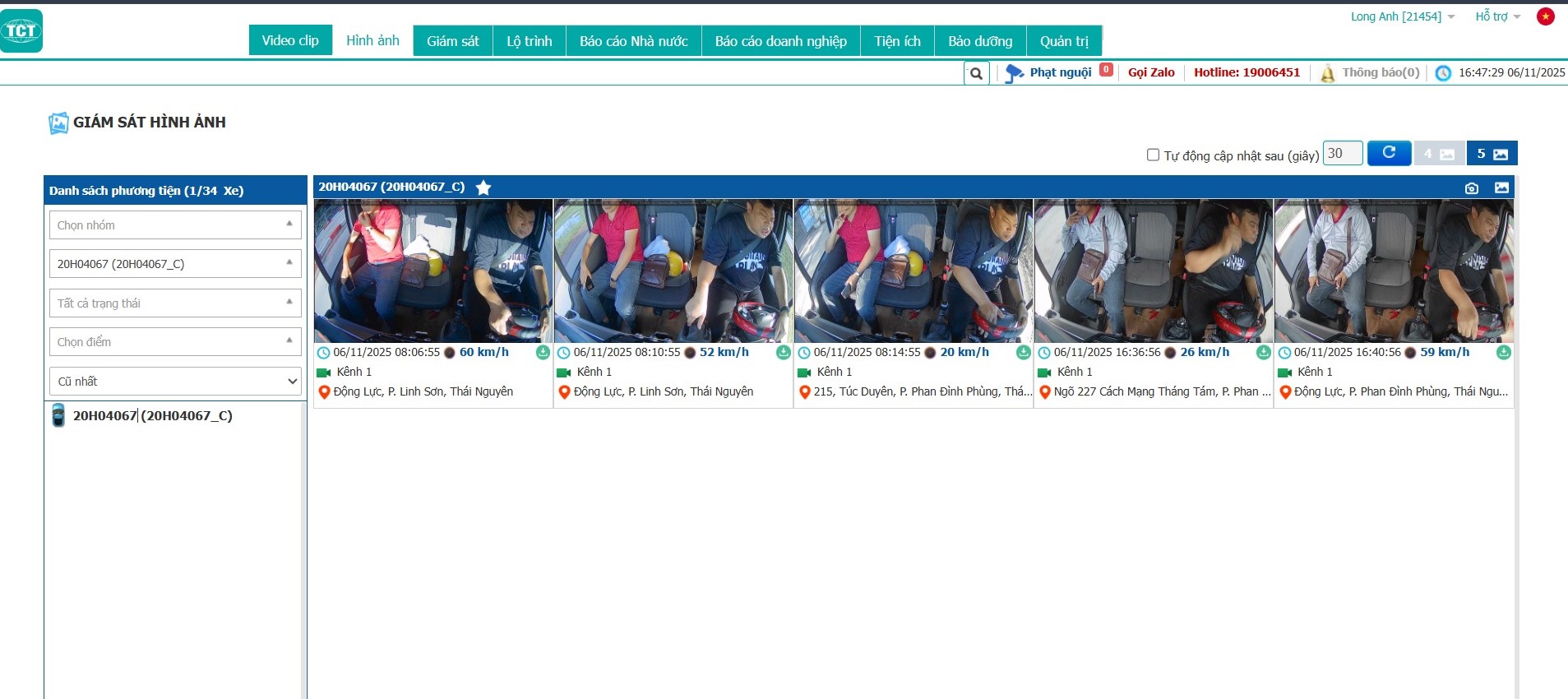The width and height of the screenshot is (1568, 699).
Task: Click the Gọi Zalo link
Action: click(x=1151, y=72)
